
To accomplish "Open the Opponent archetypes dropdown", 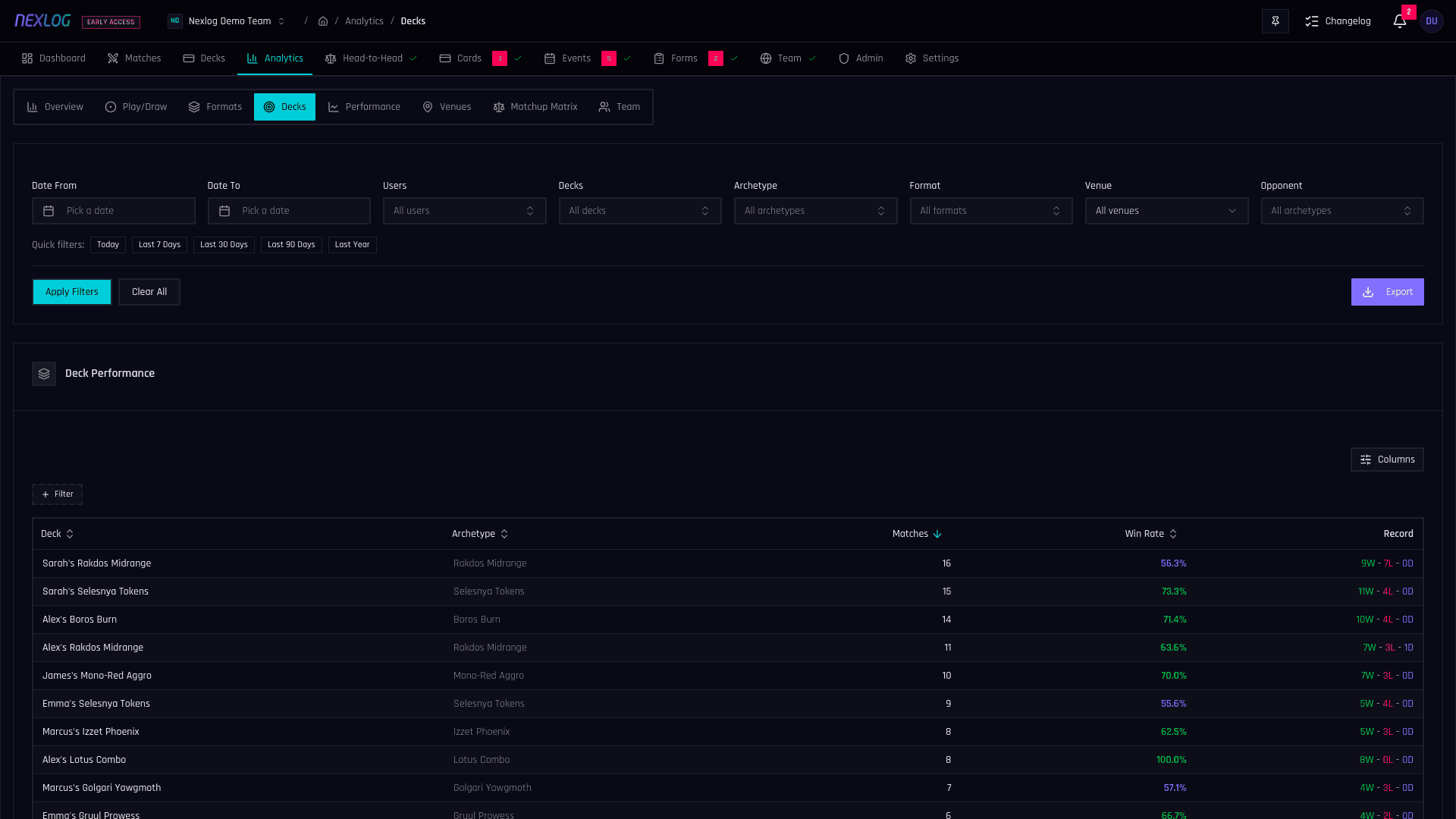I will (1342, 211).
